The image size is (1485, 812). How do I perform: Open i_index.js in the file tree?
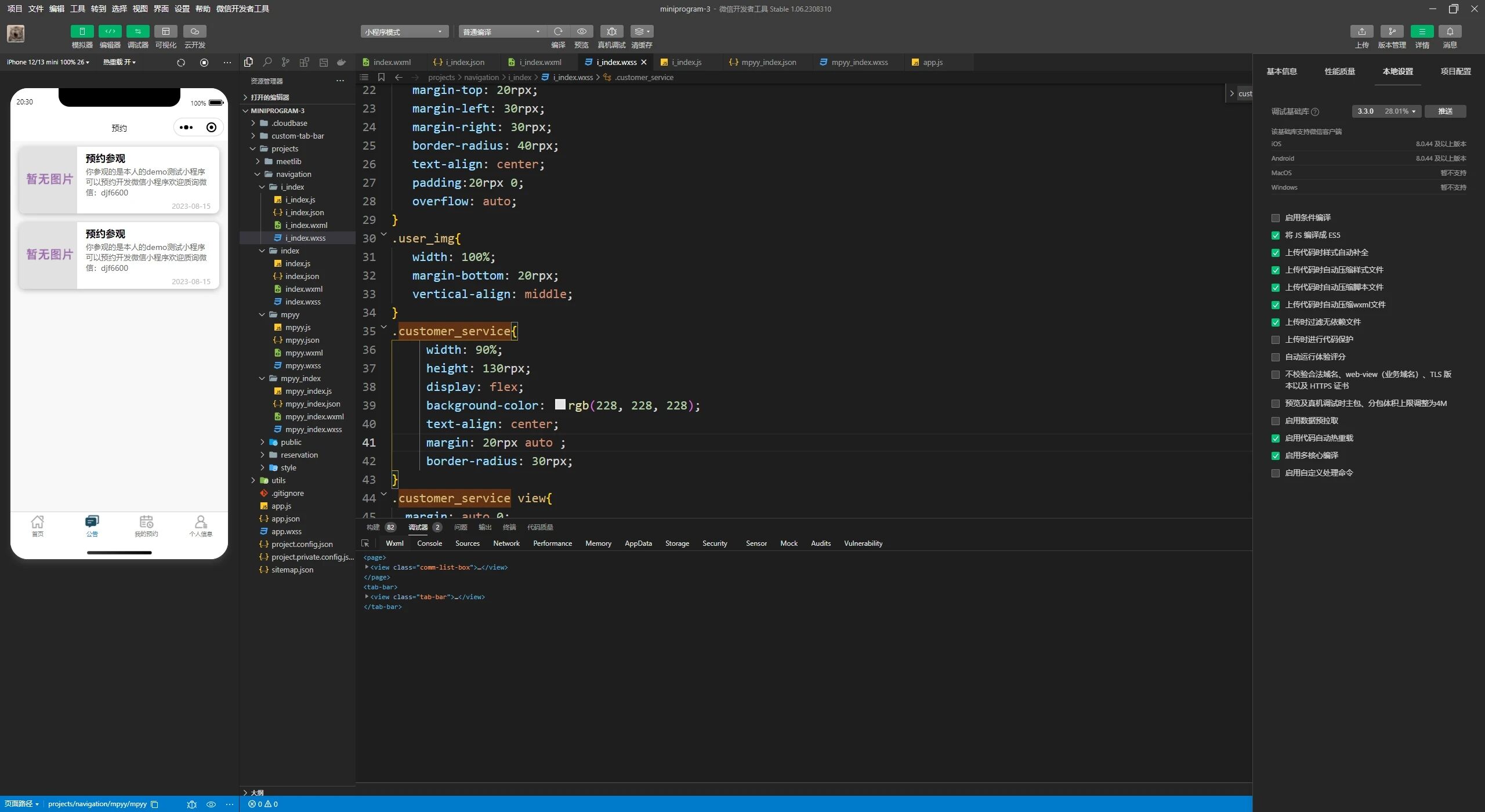coord(300,200)
